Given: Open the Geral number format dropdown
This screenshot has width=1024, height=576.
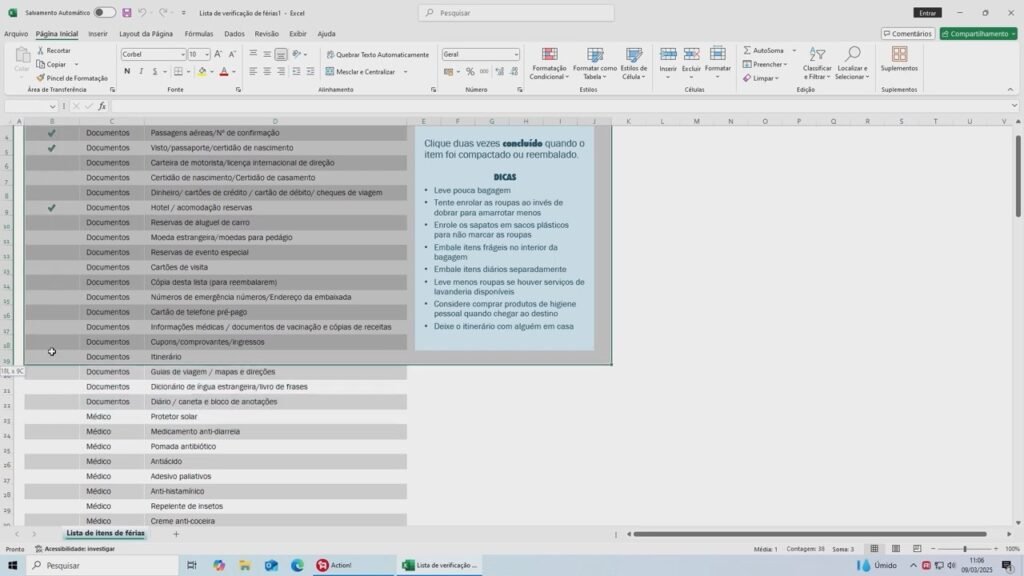Looking at the screenshot, I should pos(516,55).
